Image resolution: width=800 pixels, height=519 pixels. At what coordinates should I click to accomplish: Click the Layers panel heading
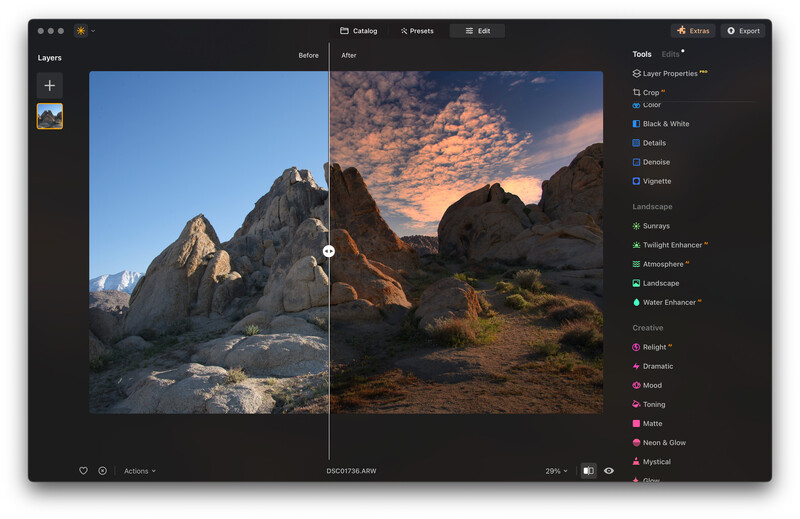click(49, 58)
